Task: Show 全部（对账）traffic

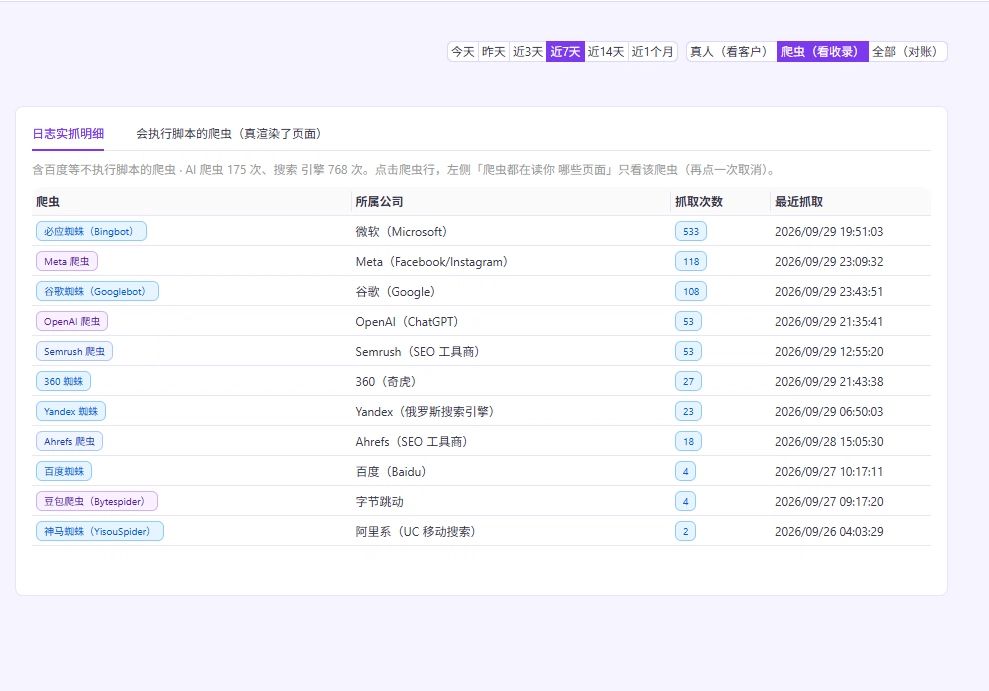Action: click(x=908, y=52)
